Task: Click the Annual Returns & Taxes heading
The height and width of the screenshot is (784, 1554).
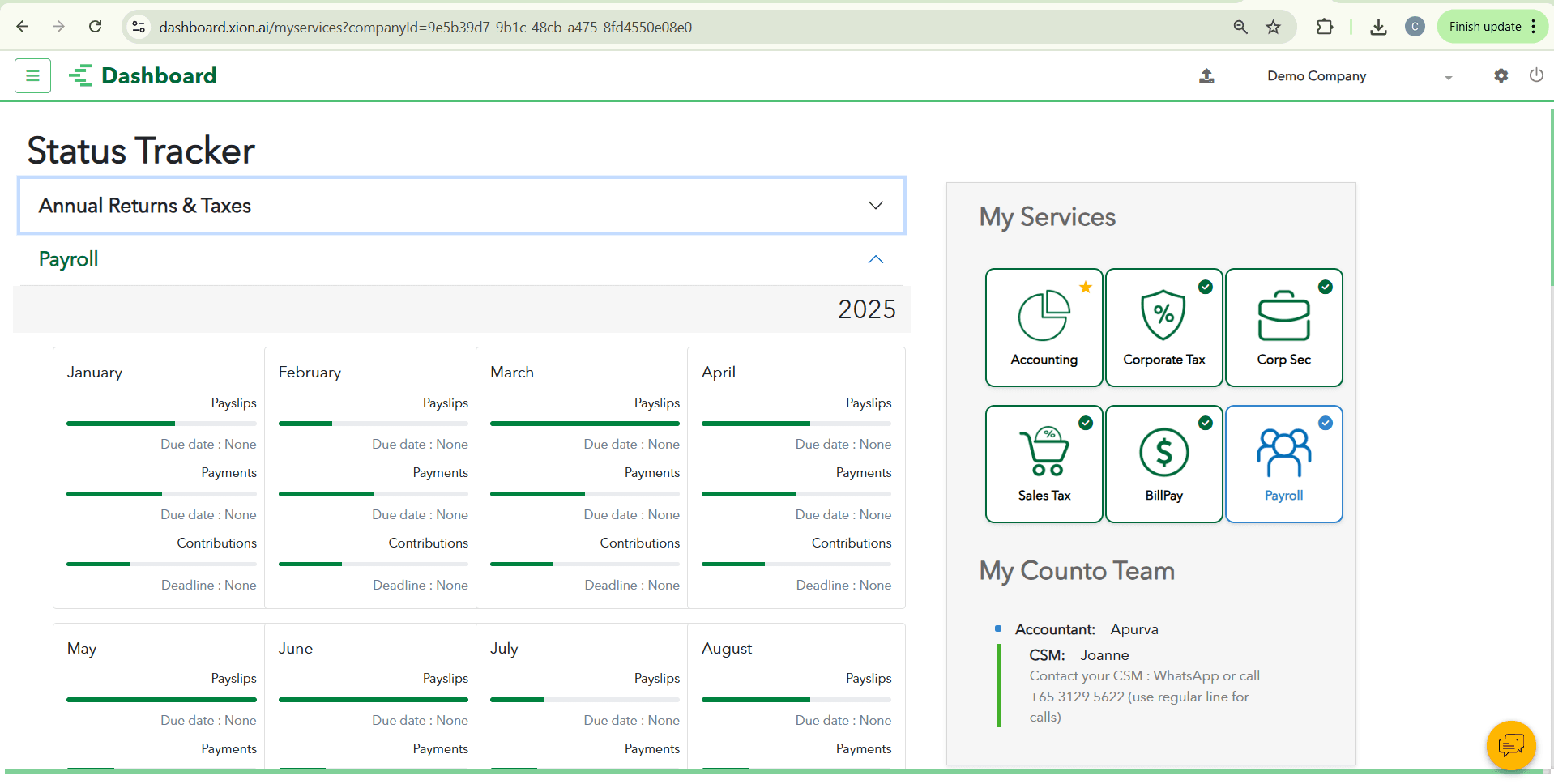Action: pyautogui.click(x=145, y=206)
